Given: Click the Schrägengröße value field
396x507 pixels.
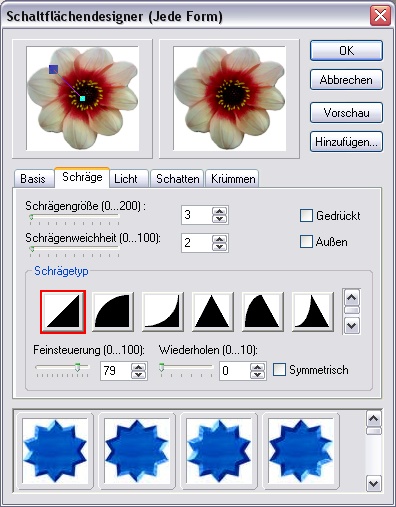Looking at the screenshot, I should [x=197, y=215].
